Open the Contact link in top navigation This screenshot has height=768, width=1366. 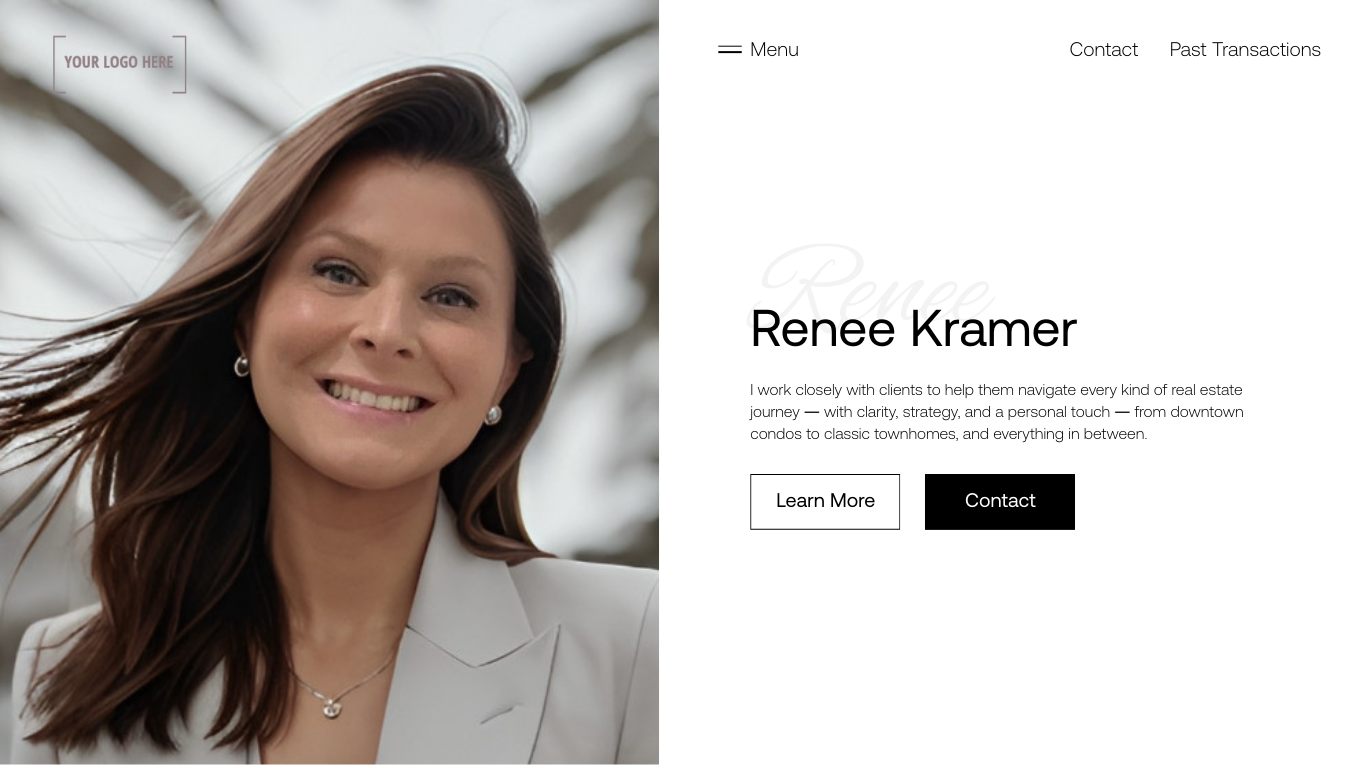(x=1103, y=49)
